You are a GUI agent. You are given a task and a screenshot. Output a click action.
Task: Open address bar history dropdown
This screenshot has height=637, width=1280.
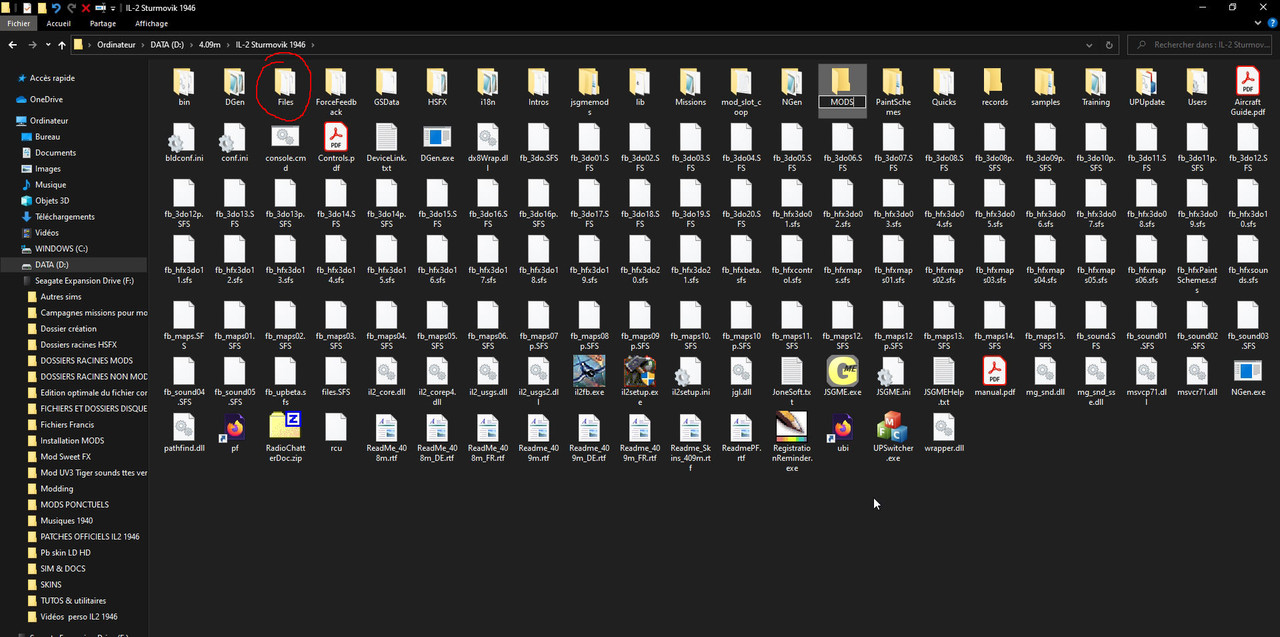[1091, 45]
